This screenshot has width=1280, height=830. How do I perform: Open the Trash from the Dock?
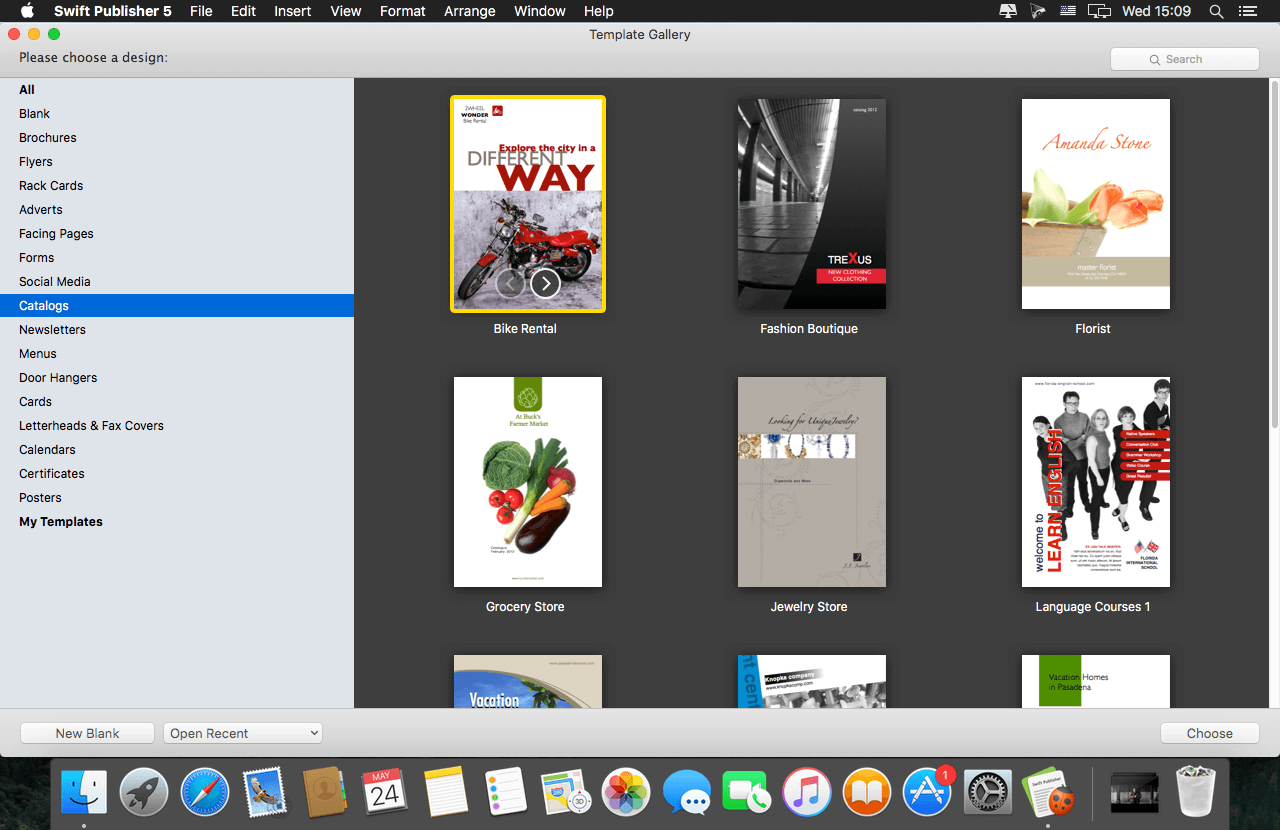pos(1196,791)
